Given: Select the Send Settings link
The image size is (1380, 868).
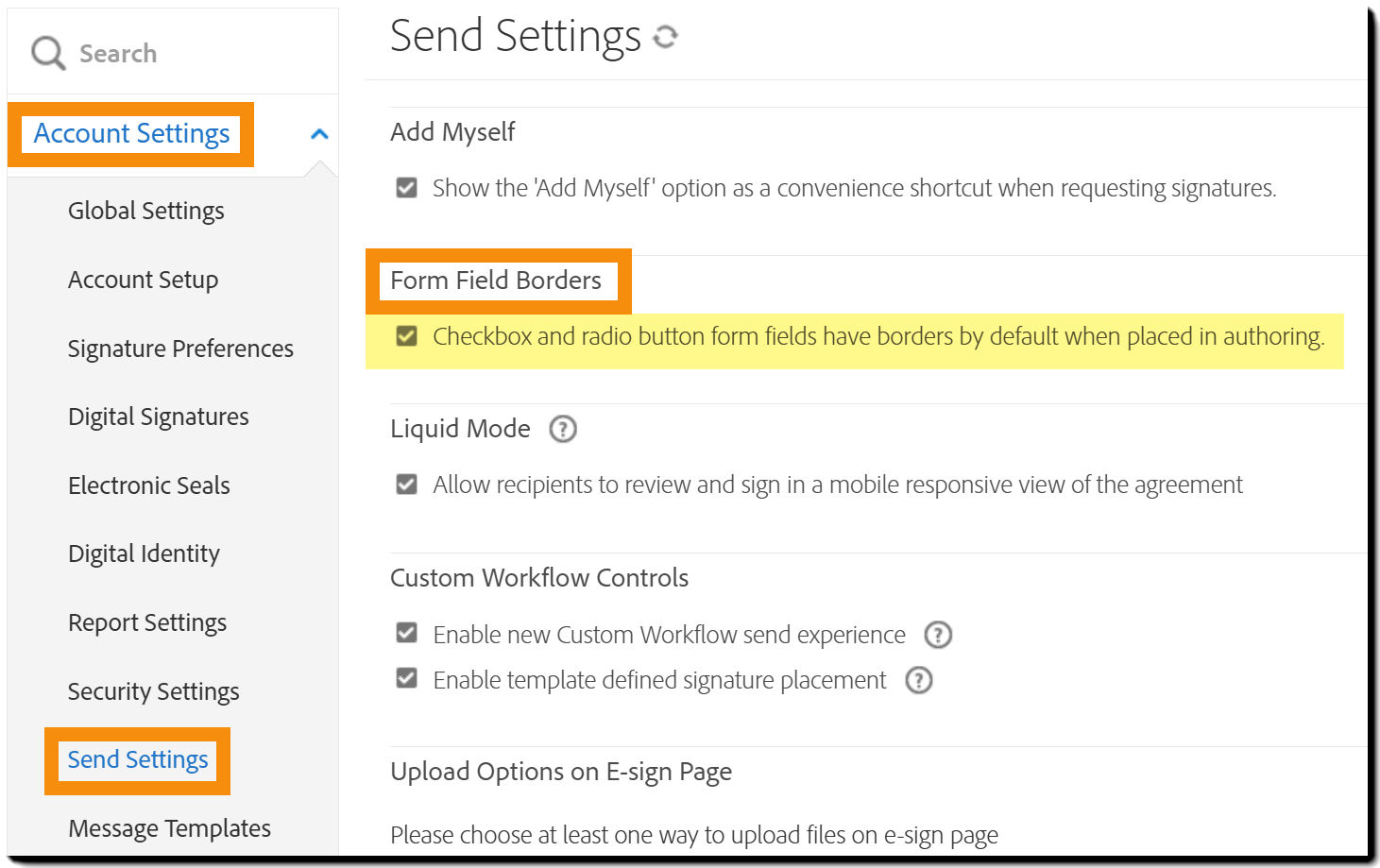Looking at the screenshot, I should (137, 760).
